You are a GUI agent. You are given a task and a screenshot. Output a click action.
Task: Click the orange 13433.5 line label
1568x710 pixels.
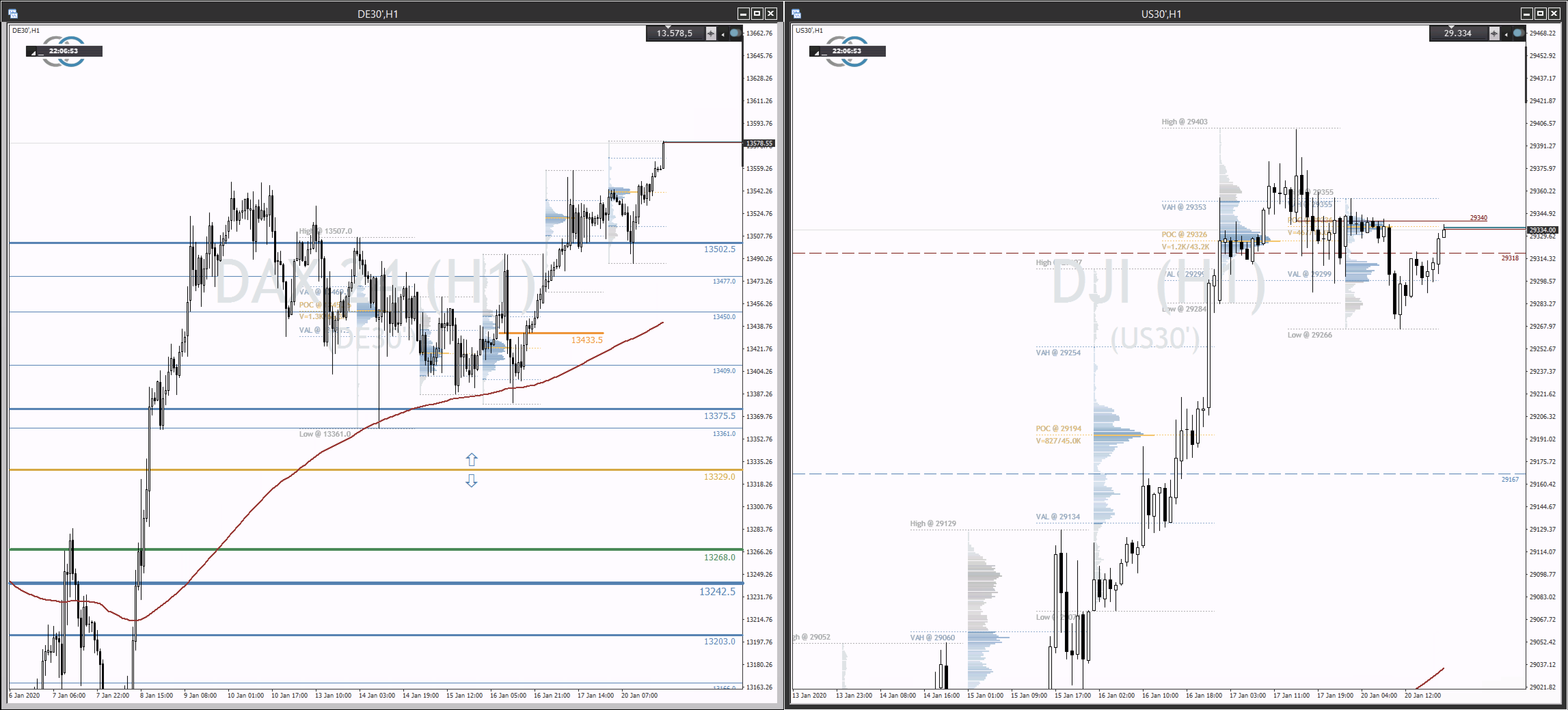[587, 340]
